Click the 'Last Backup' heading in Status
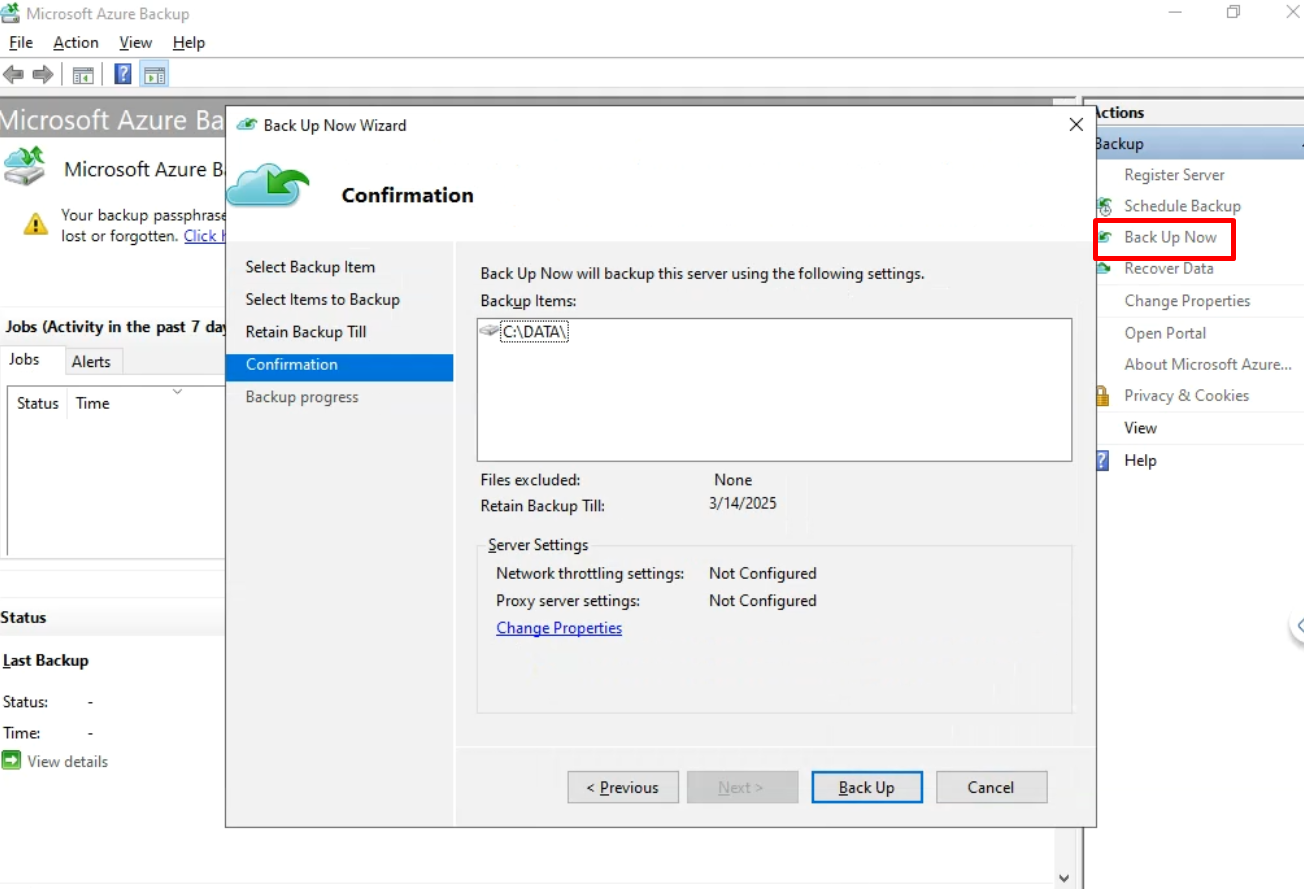Viewport: 1304px width, 889px height. pos(46,660)
